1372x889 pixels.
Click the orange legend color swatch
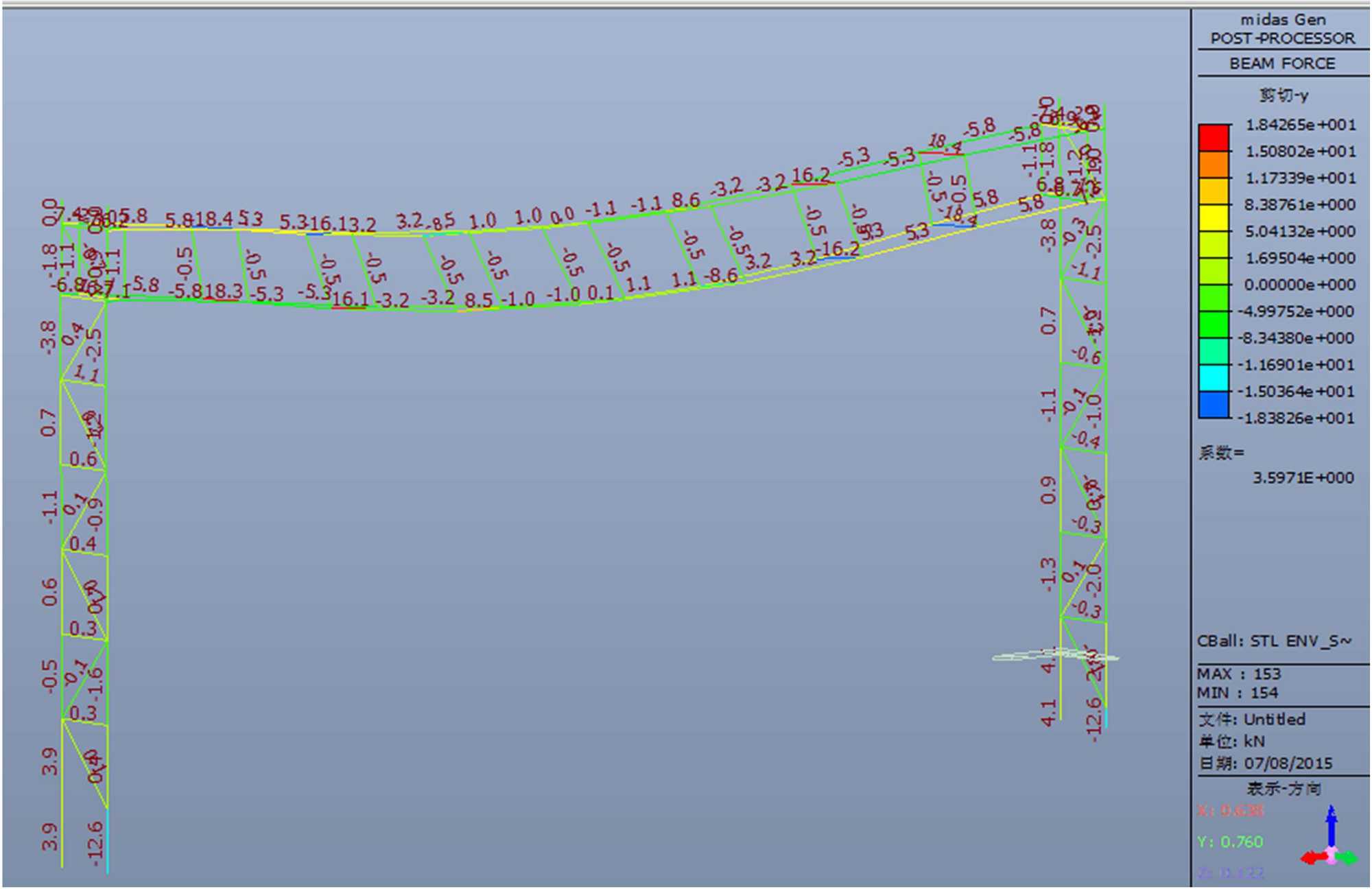click(x=1214, y=165)
